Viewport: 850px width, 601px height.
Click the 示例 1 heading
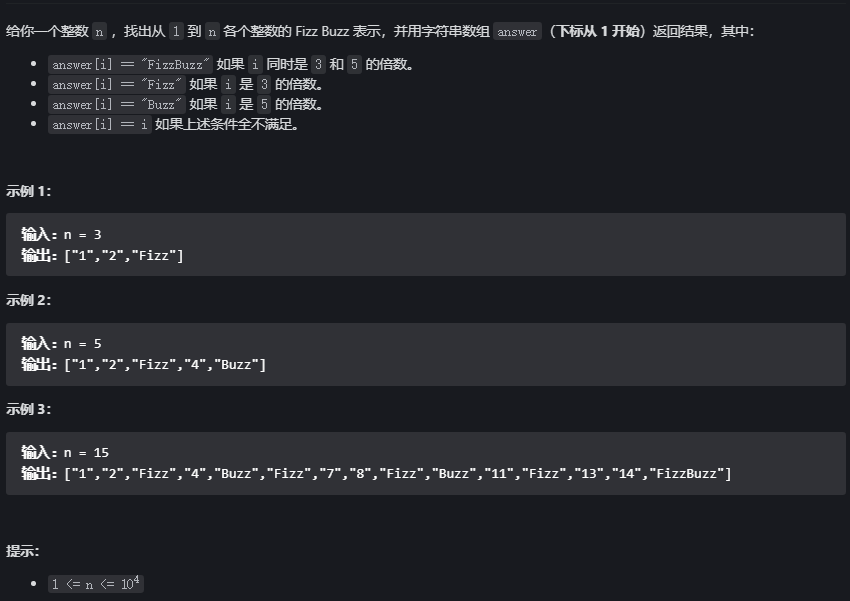point(28,191)
